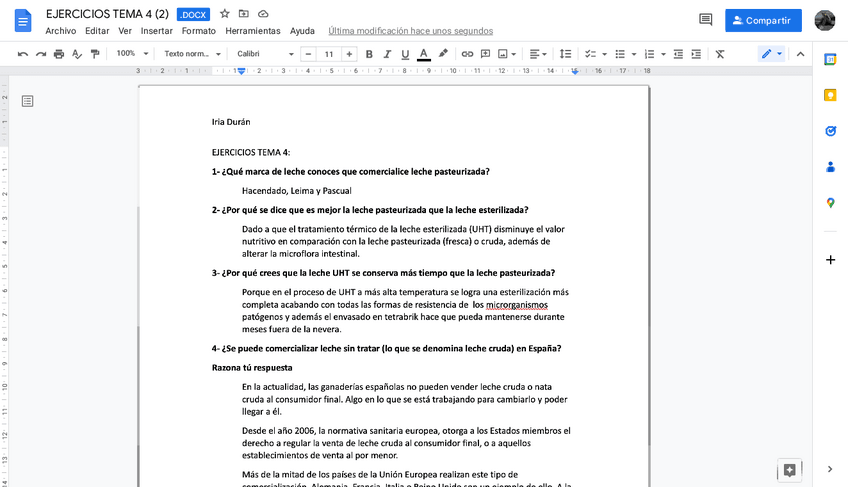This screenshot has height=487, width=848.
Task: Clear formatting from selected text
Action: [720, 54]
